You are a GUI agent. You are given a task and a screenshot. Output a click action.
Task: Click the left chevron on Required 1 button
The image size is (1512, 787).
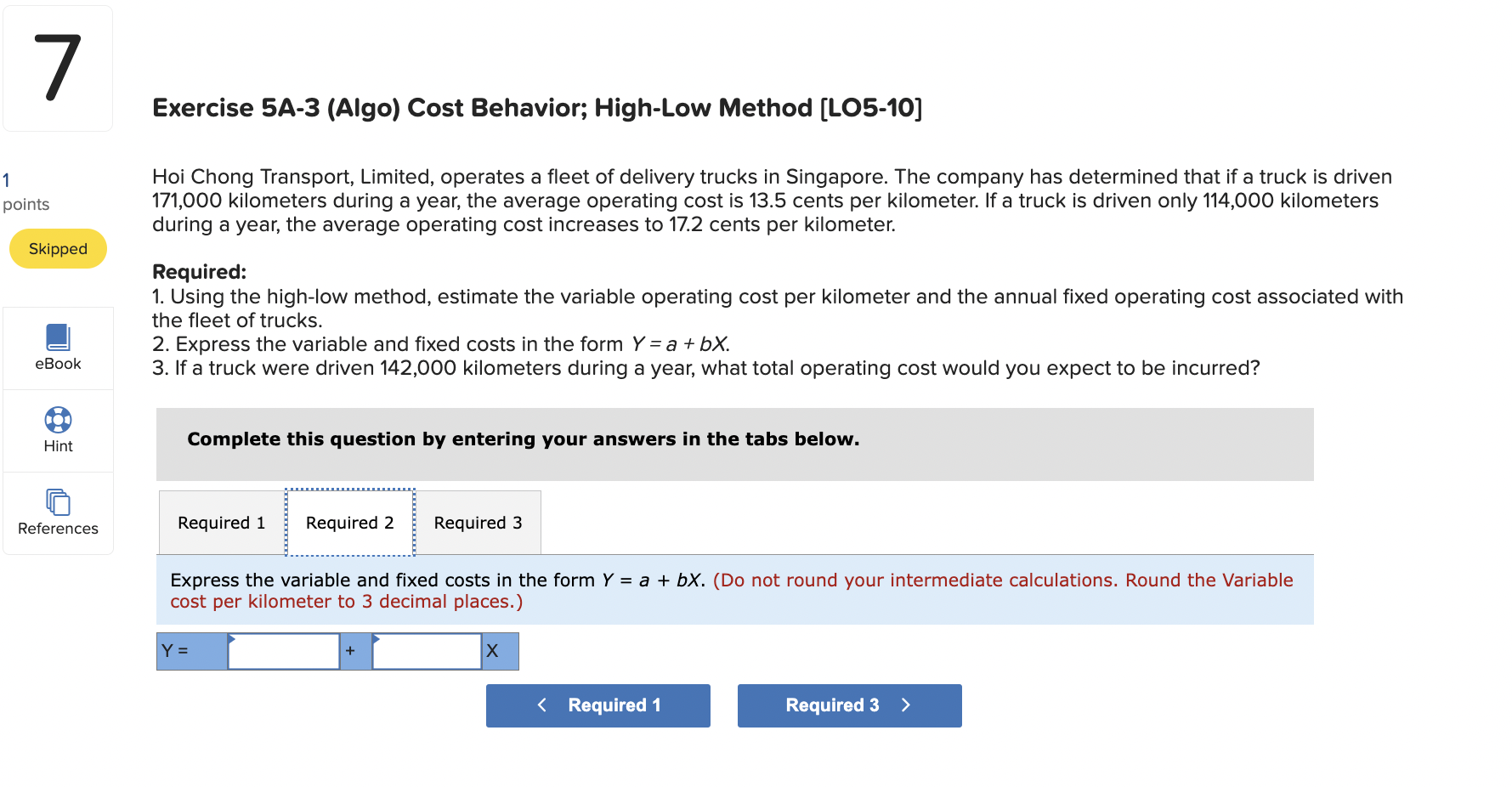point(542,705)
